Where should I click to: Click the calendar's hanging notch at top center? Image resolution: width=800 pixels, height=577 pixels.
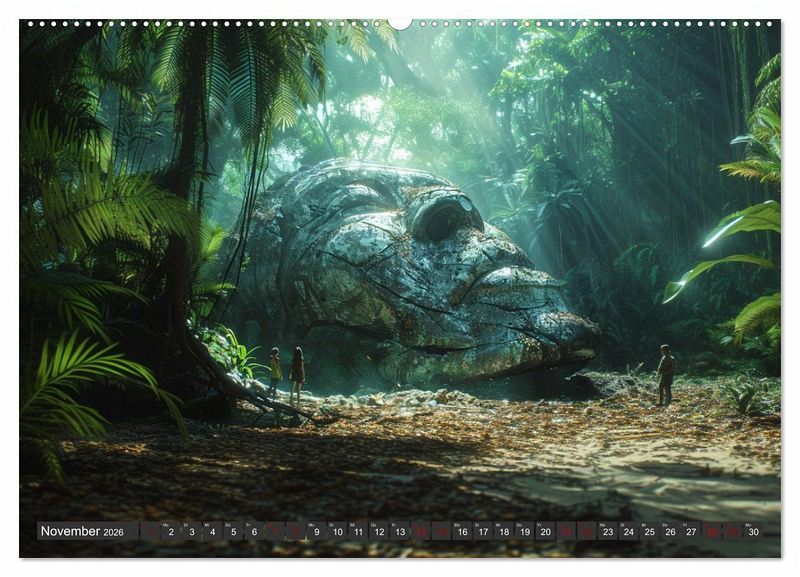[400, 23]
